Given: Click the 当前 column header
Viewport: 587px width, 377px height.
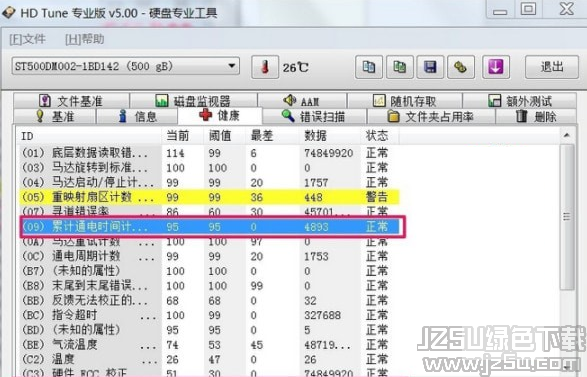Looking at the screenshot, I should click(183, 136).
